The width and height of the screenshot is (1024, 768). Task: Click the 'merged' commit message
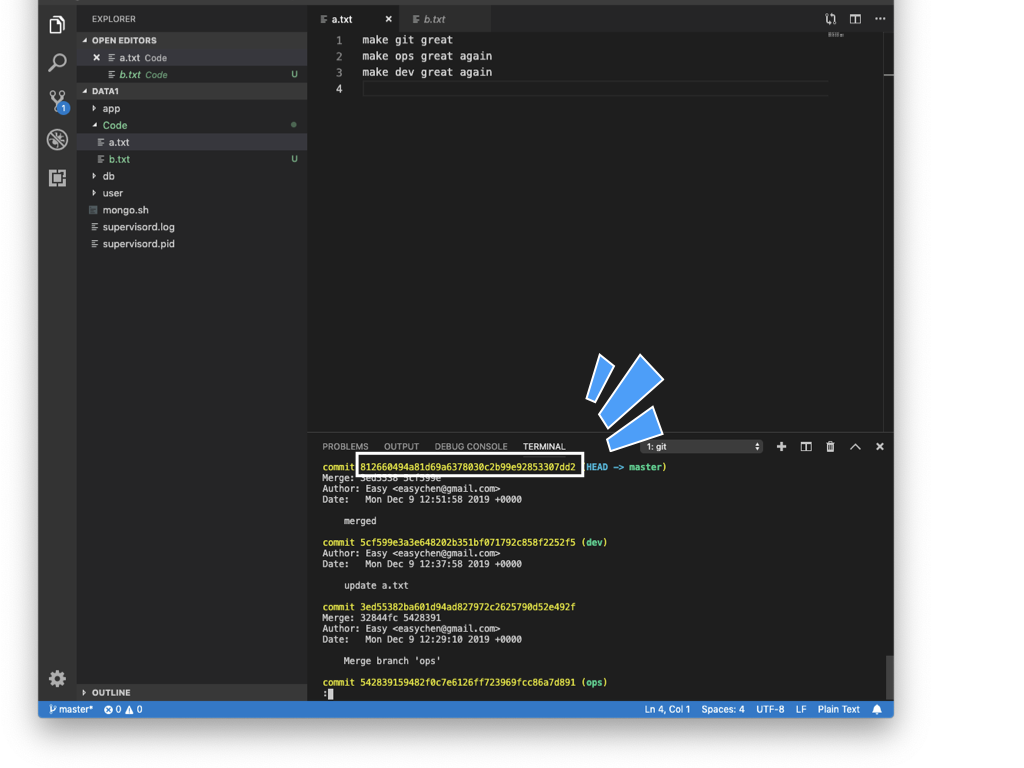360,521
